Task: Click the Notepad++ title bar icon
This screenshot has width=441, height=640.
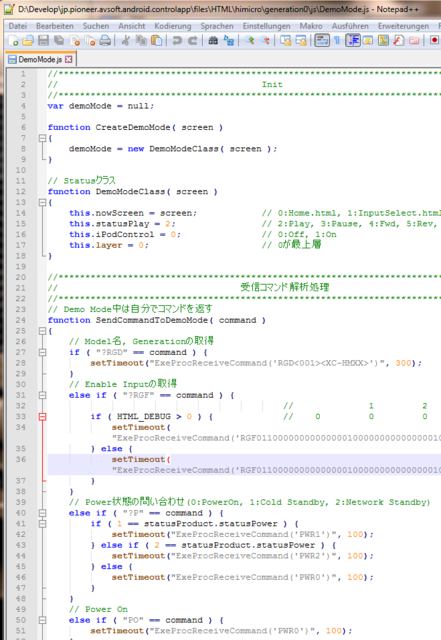Action: click(9, 9)
